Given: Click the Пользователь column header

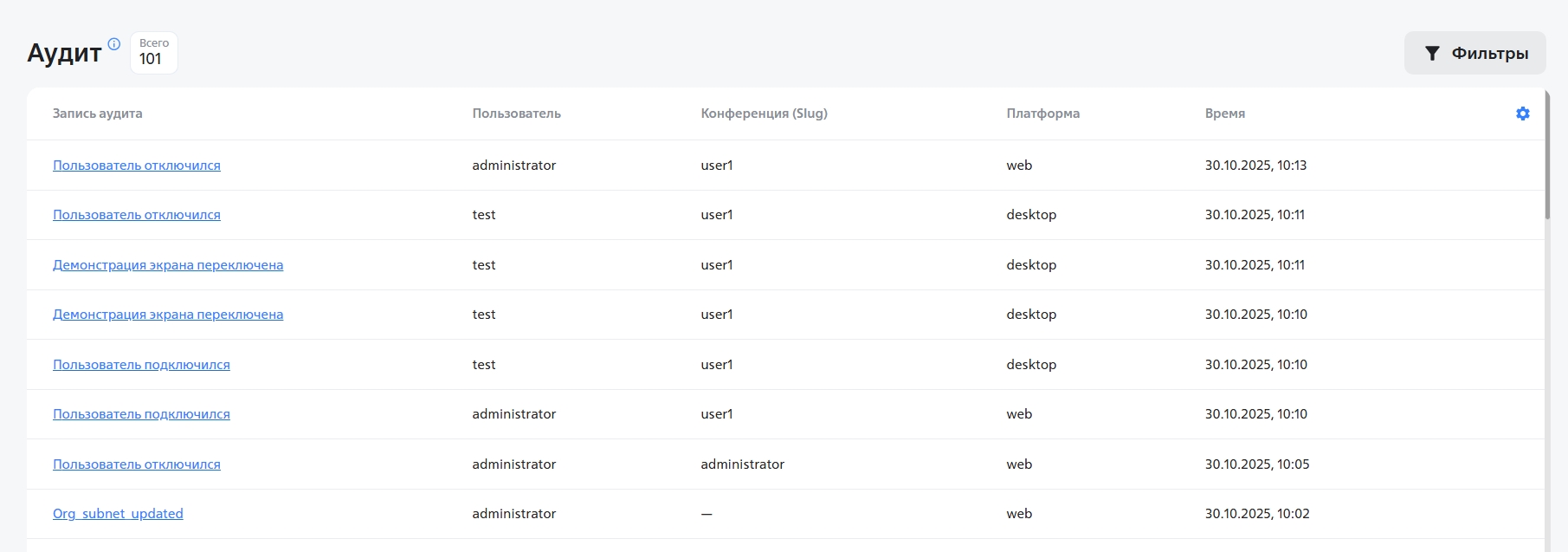Looking at the screenshot, I should pos(516,114).
